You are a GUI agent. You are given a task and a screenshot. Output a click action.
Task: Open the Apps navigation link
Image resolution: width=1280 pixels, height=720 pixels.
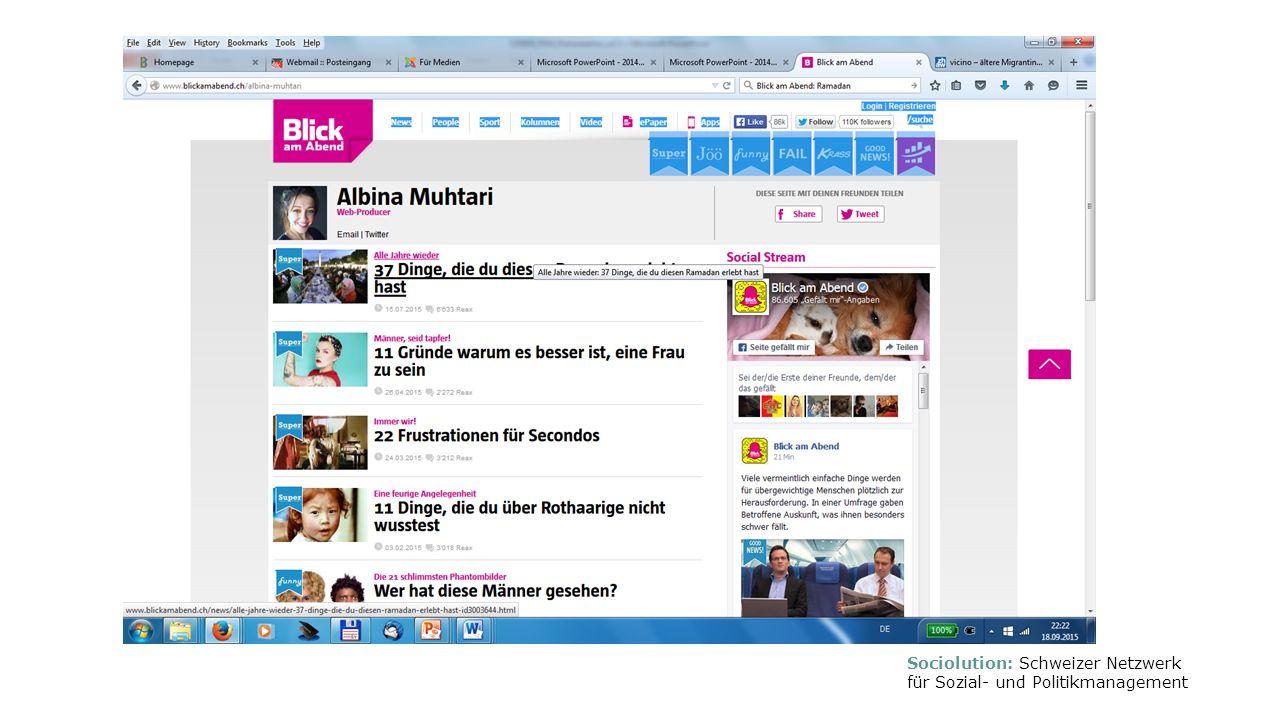click(x=704, y=122)
